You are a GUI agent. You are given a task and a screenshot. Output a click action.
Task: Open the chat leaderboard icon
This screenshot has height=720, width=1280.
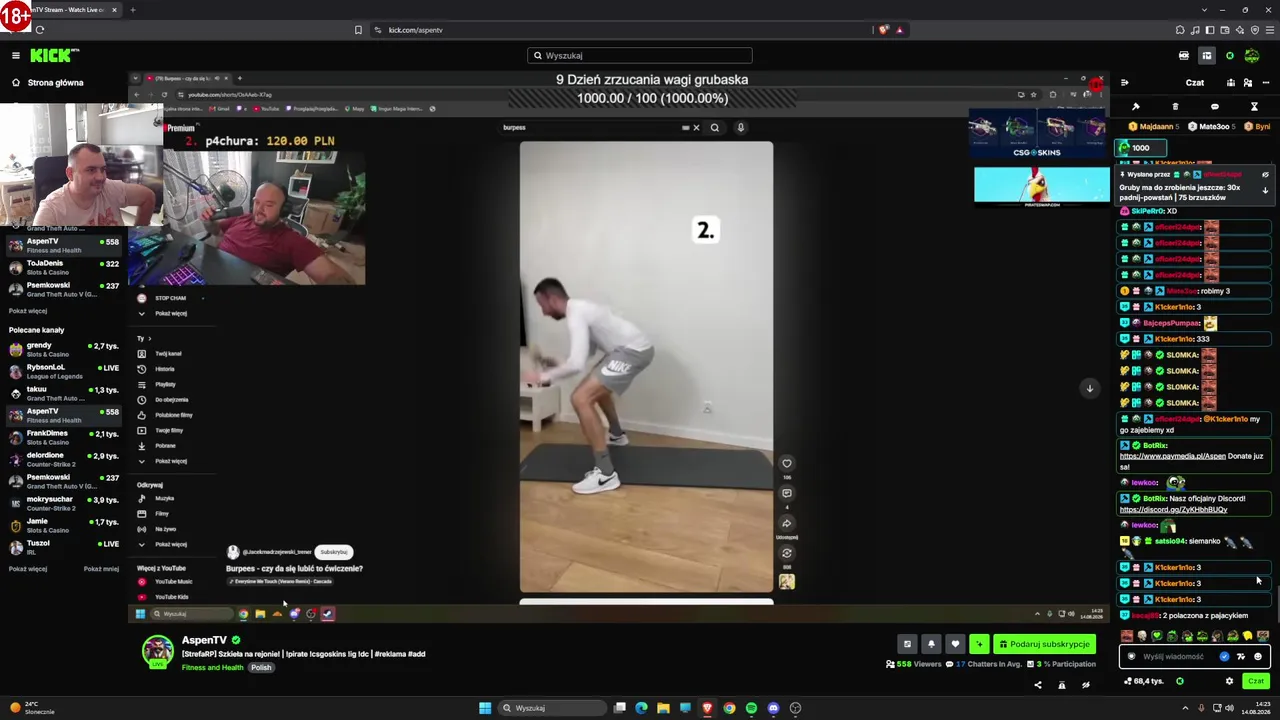[x=1231, y=83]
